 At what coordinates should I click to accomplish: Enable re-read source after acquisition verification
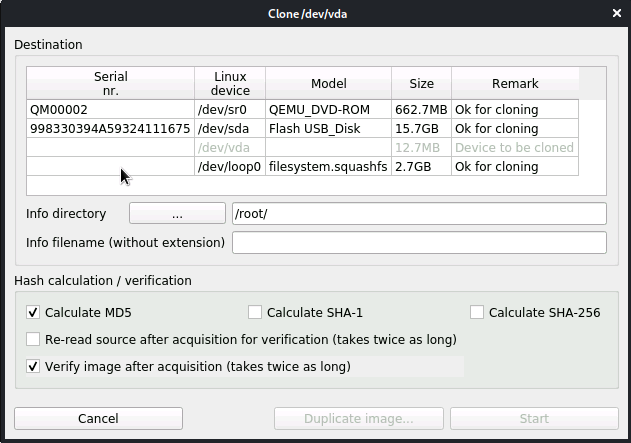(34, 339)
